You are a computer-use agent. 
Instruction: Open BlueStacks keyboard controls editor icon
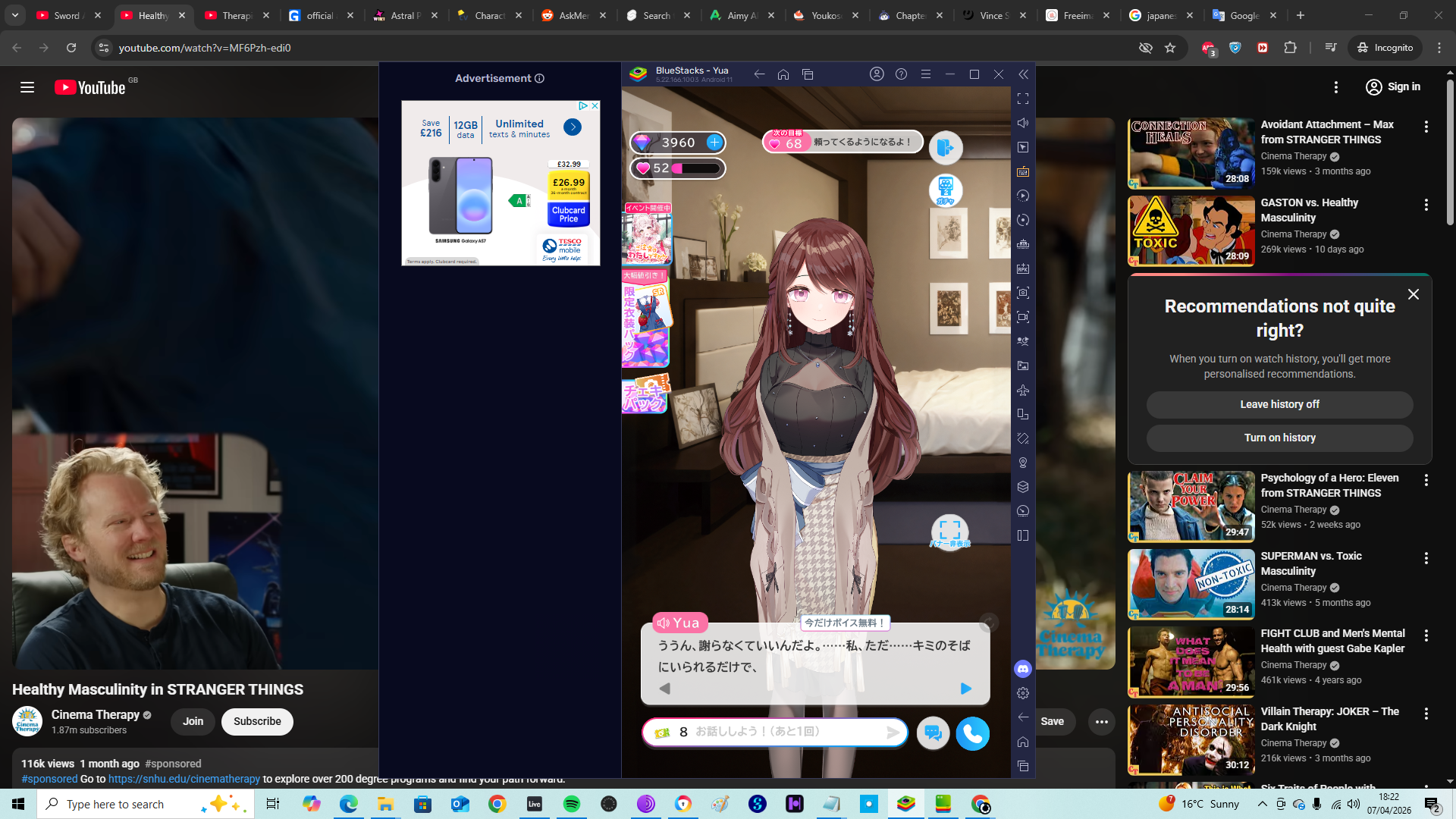(x=1023, y=171)
